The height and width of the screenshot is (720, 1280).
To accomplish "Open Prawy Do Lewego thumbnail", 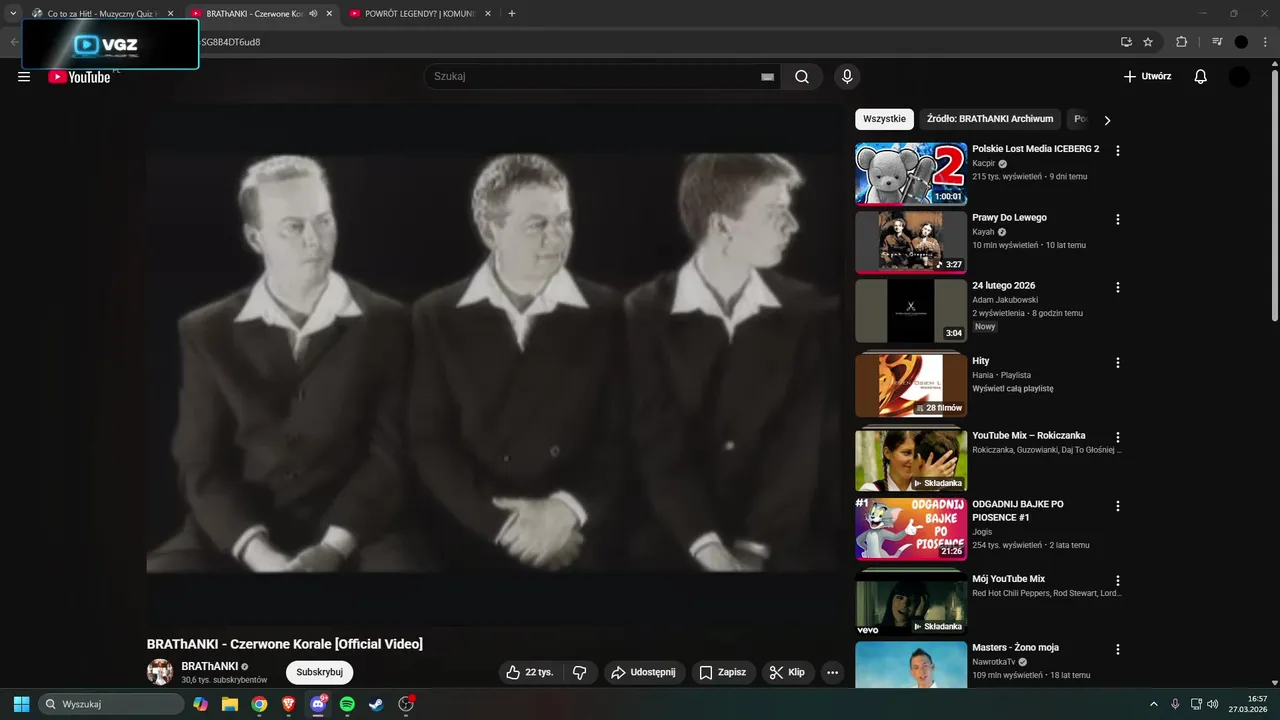I will click(911, 242).
